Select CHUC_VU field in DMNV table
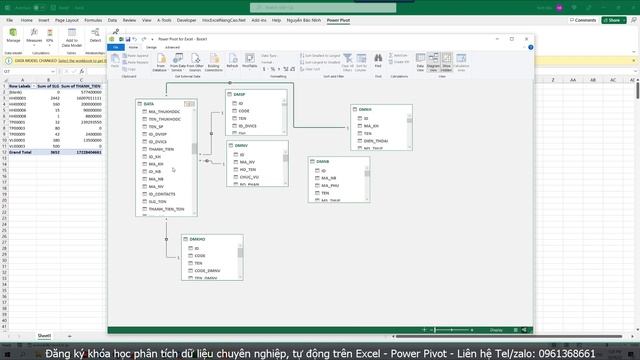Screen dimensions: 640x360 coord(249,177)
